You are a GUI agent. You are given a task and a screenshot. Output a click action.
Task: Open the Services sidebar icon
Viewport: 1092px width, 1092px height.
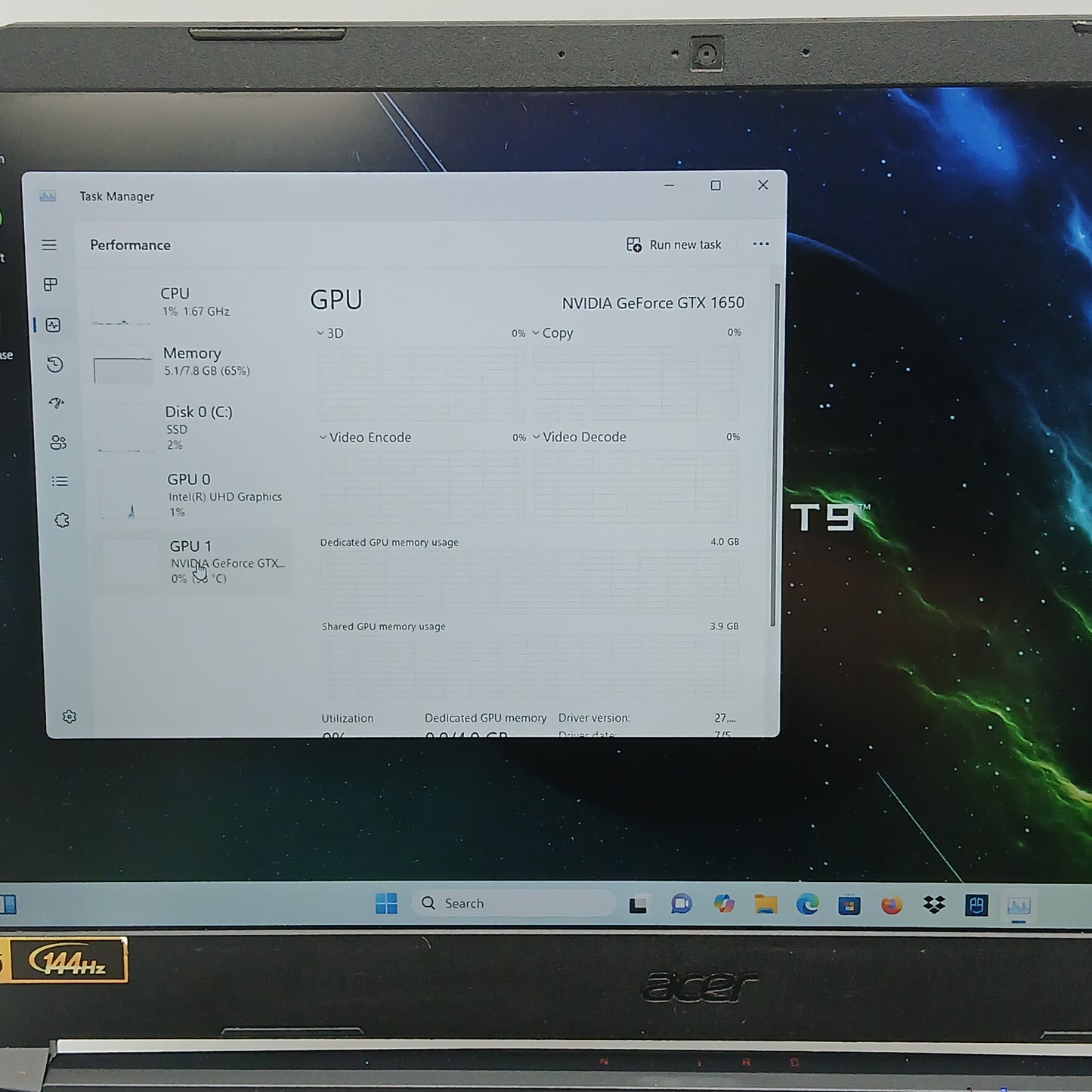[x=62, y=521]
